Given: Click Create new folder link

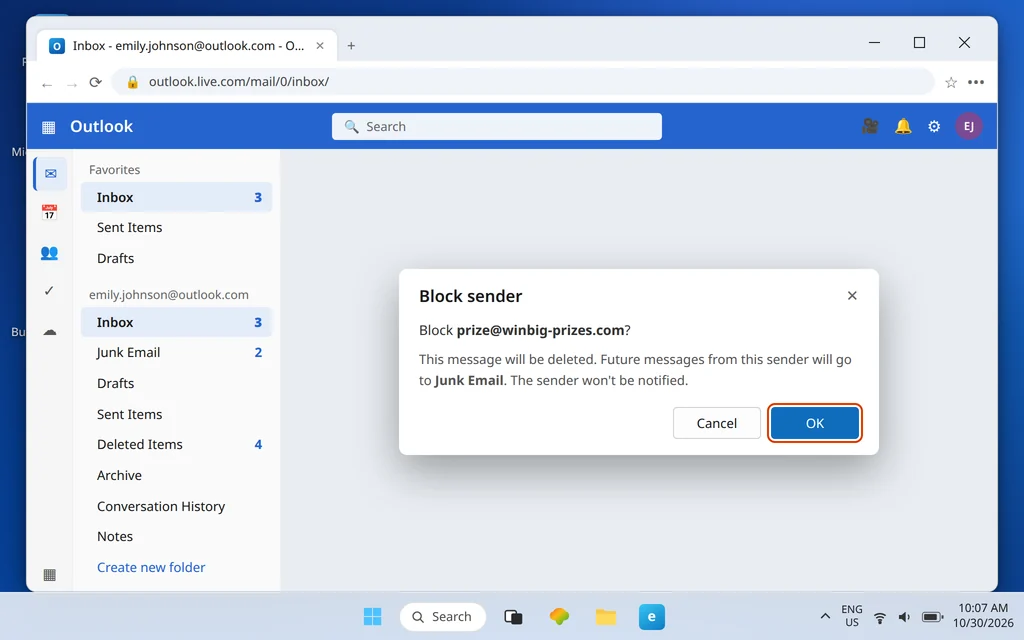Looking at the screenshot, I should click(x=151, y=568).
